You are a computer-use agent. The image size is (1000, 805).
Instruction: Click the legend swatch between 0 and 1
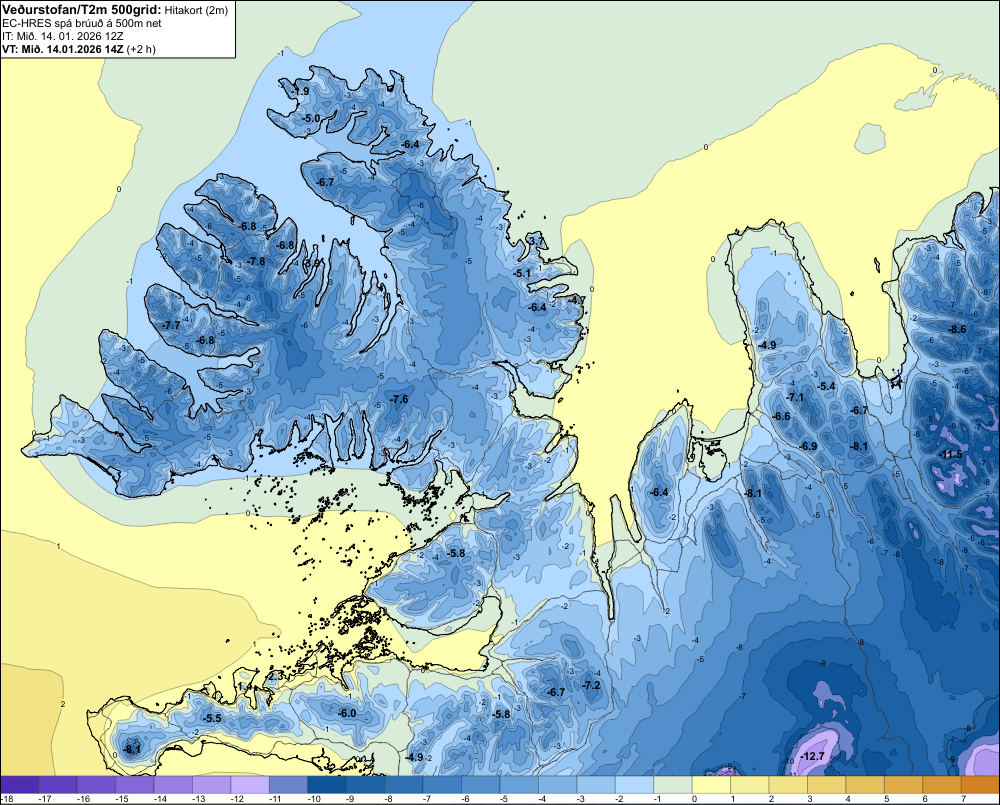711,785
